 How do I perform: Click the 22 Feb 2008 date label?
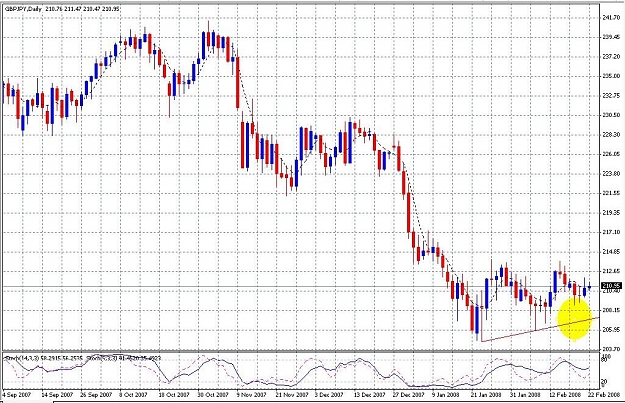tap(604, 395)
